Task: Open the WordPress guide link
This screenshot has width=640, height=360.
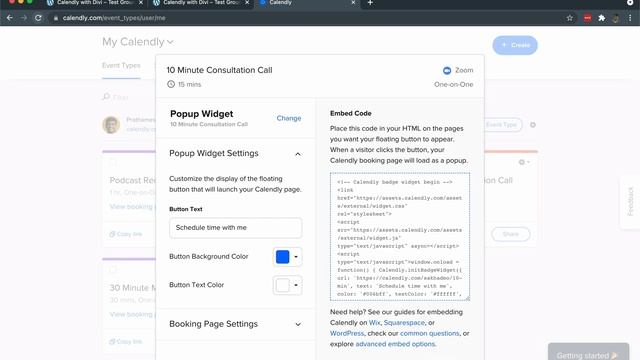Action: [347, 333]
